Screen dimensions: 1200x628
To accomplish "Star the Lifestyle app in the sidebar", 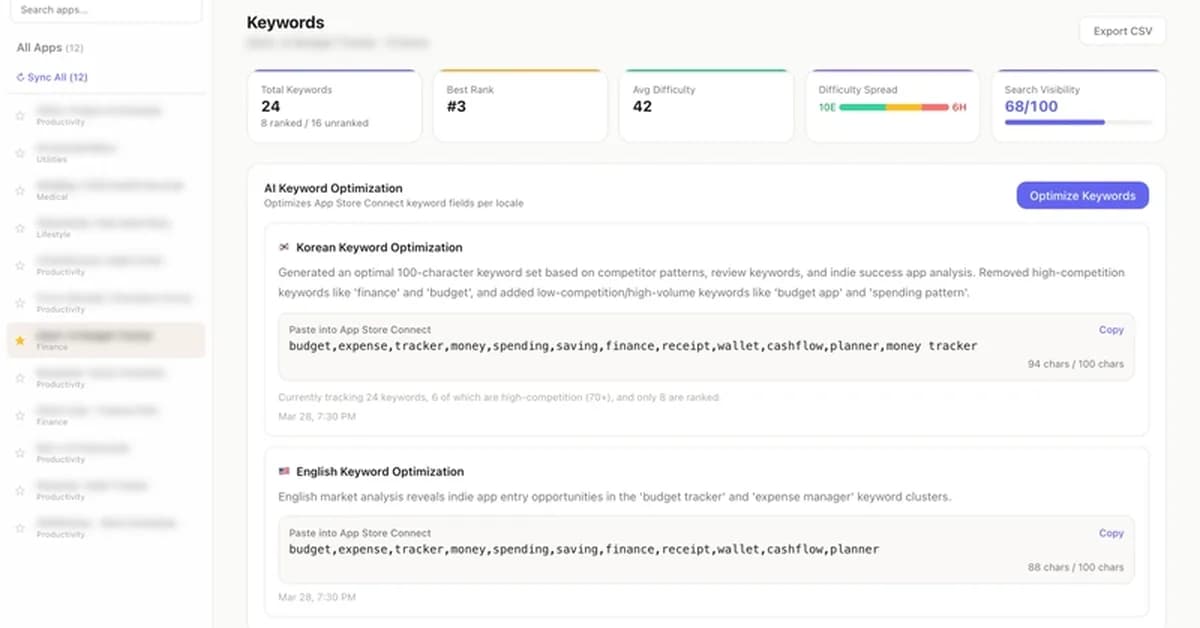I will (20, 228).
